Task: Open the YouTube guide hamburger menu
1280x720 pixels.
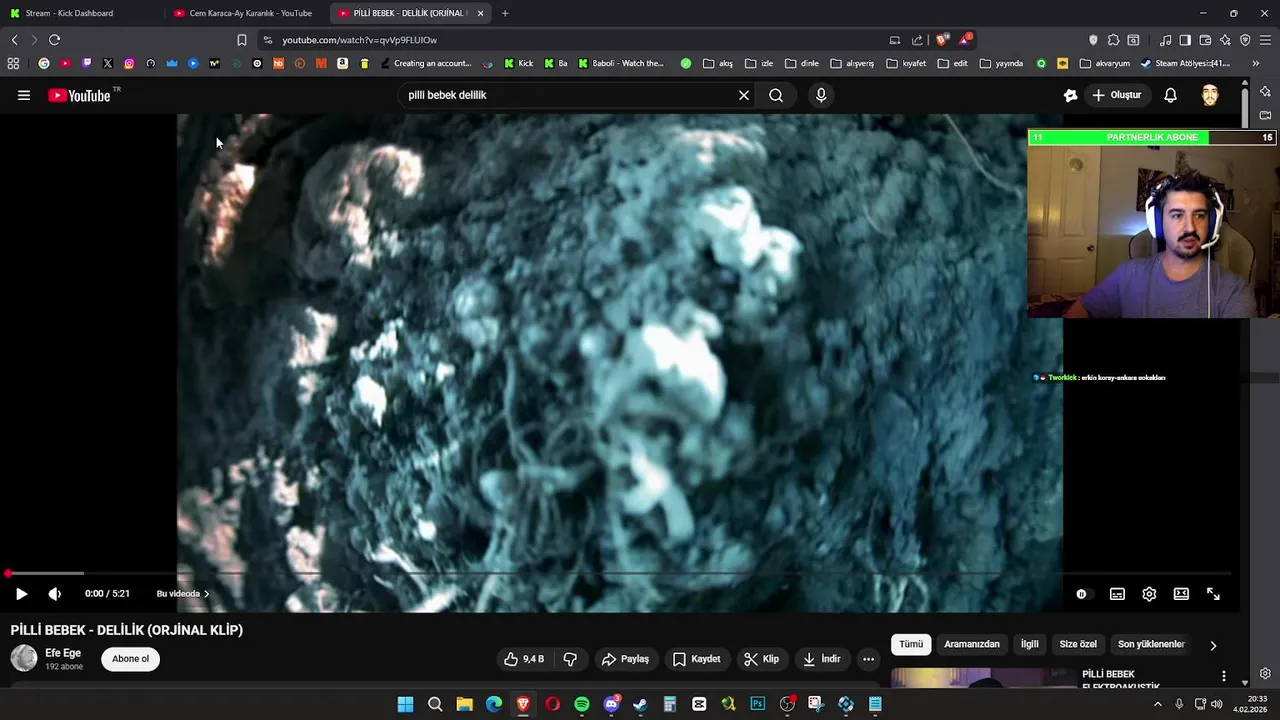Action: 24,95
